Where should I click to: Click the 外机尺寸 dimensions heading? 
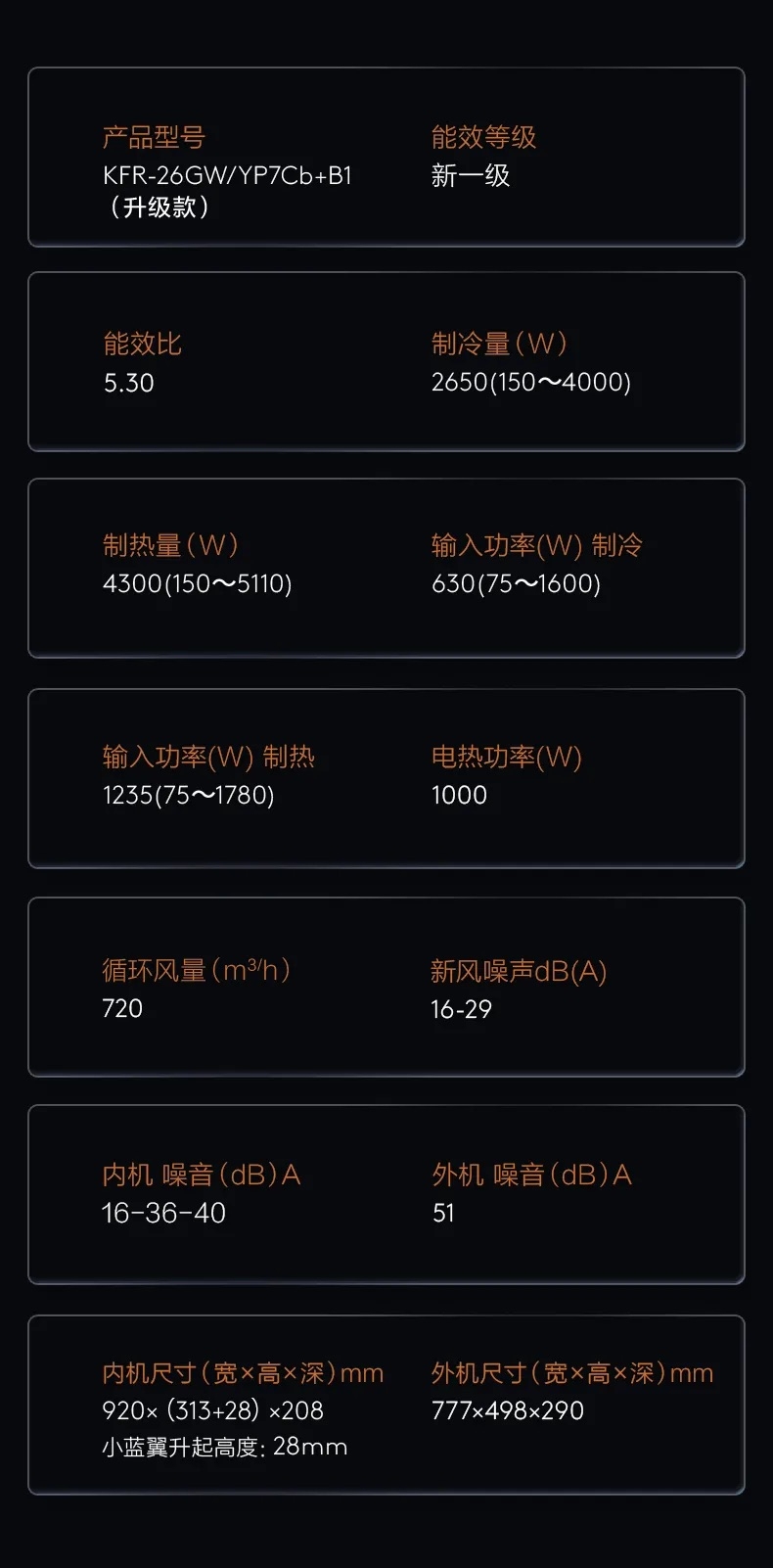click(571, 1373)
